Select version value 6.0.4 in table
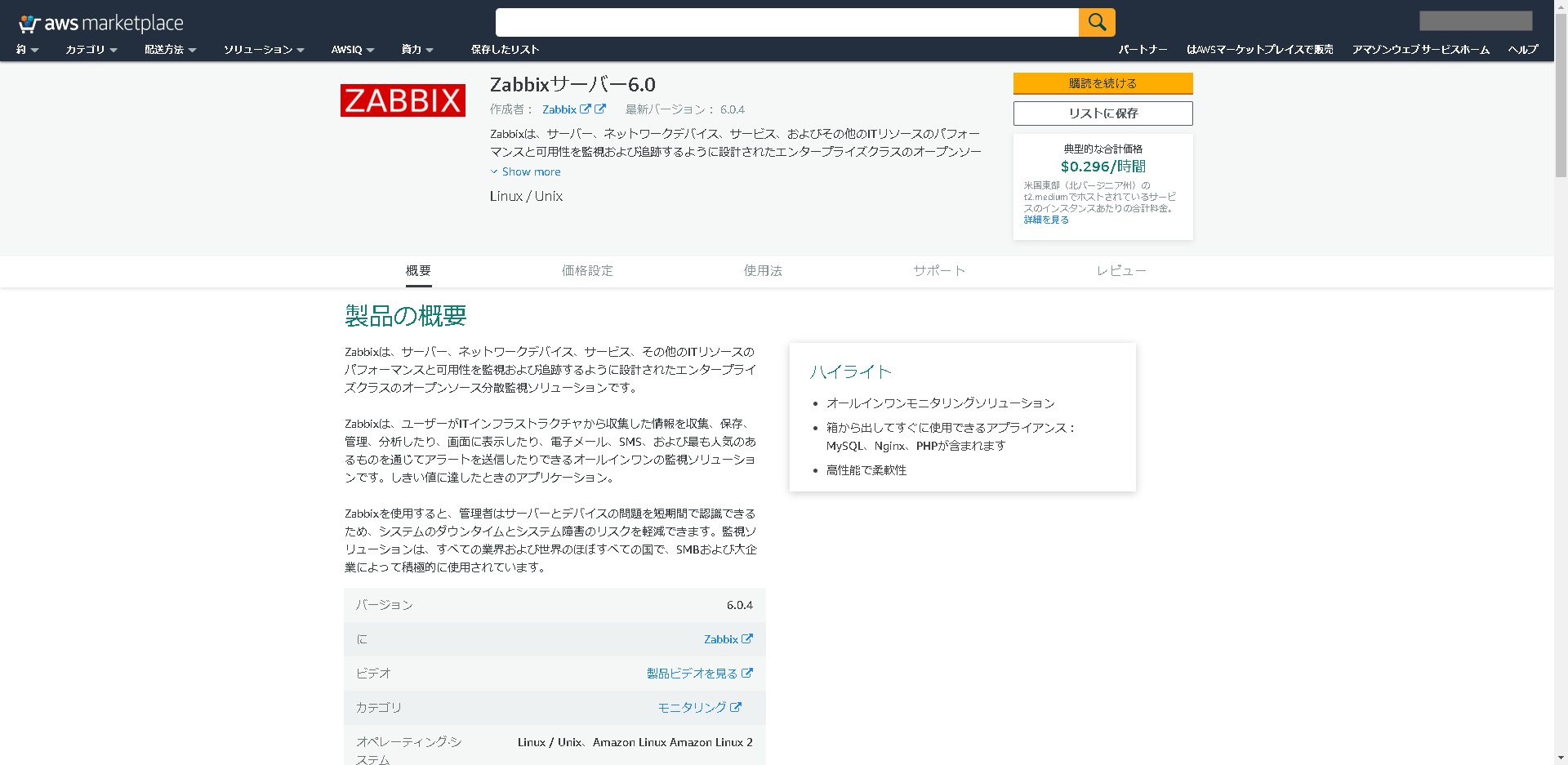Screen dimensions: 1568x765 click(740, 605)
